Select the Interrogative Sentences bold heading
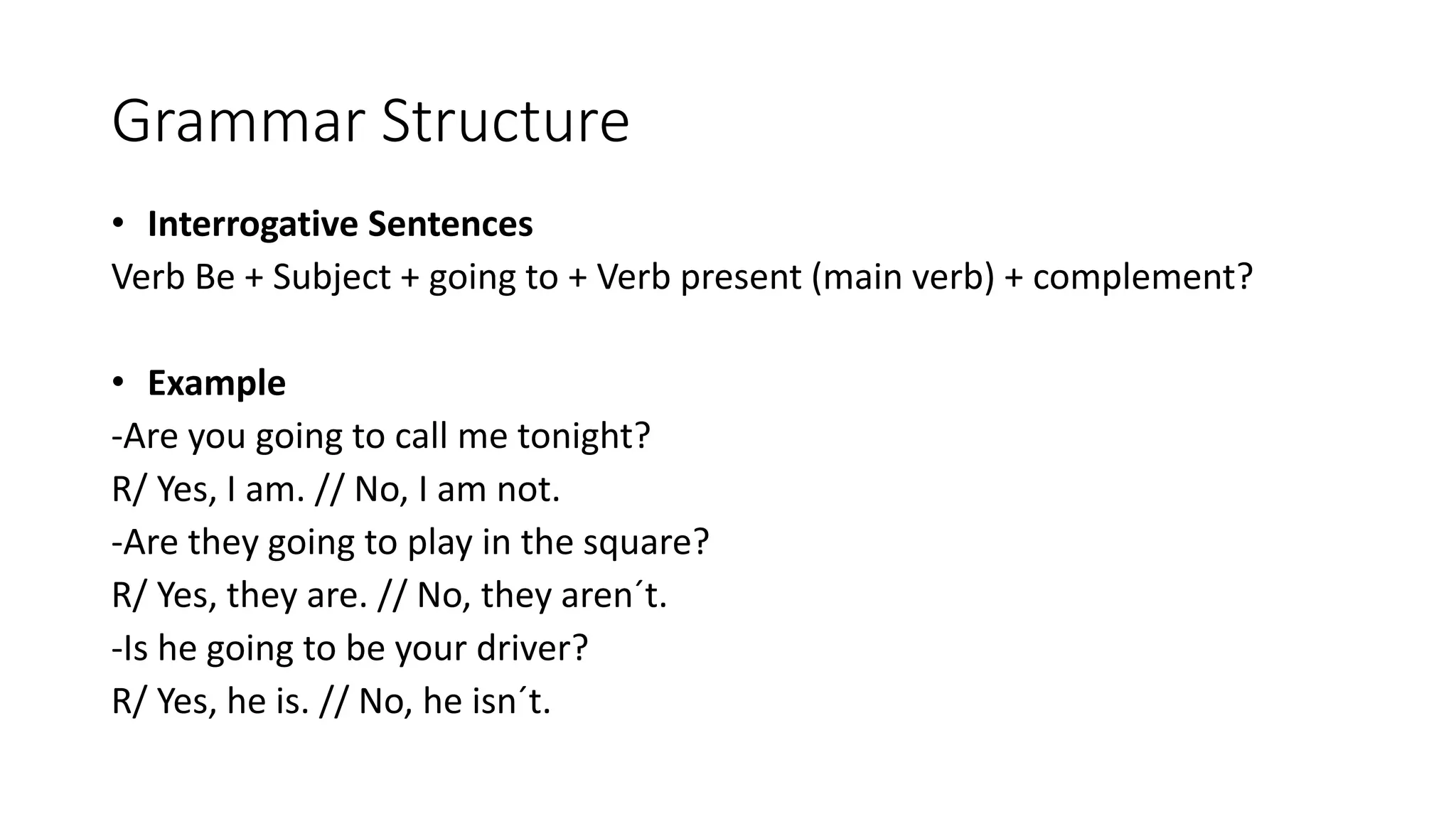The image size is (1456, 819). [x=340, y=224]
